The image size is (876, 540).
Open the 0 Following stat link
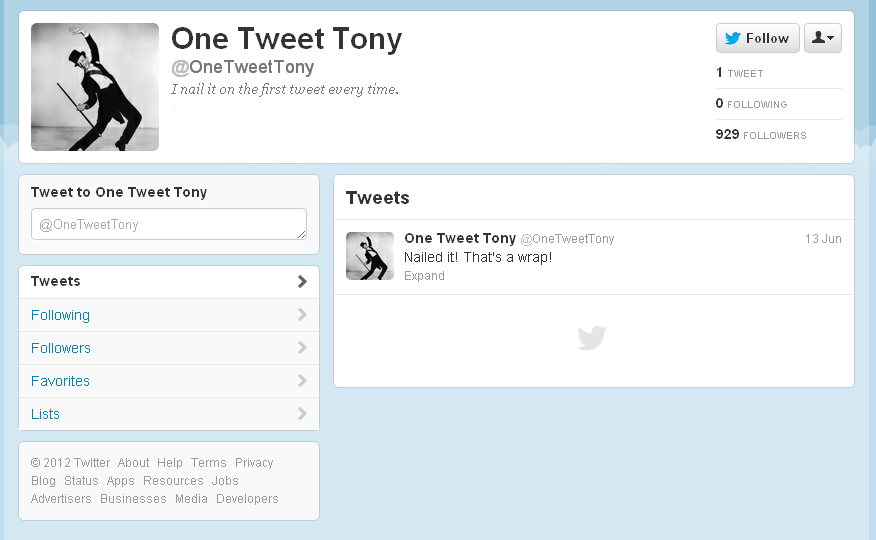pos(751,104)
